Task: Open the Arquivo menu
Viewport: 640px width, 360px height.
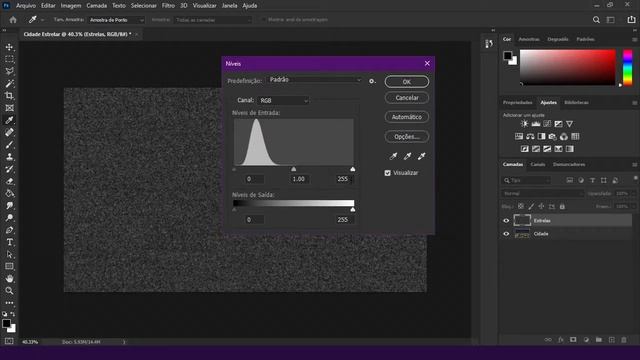Action: 26,6
